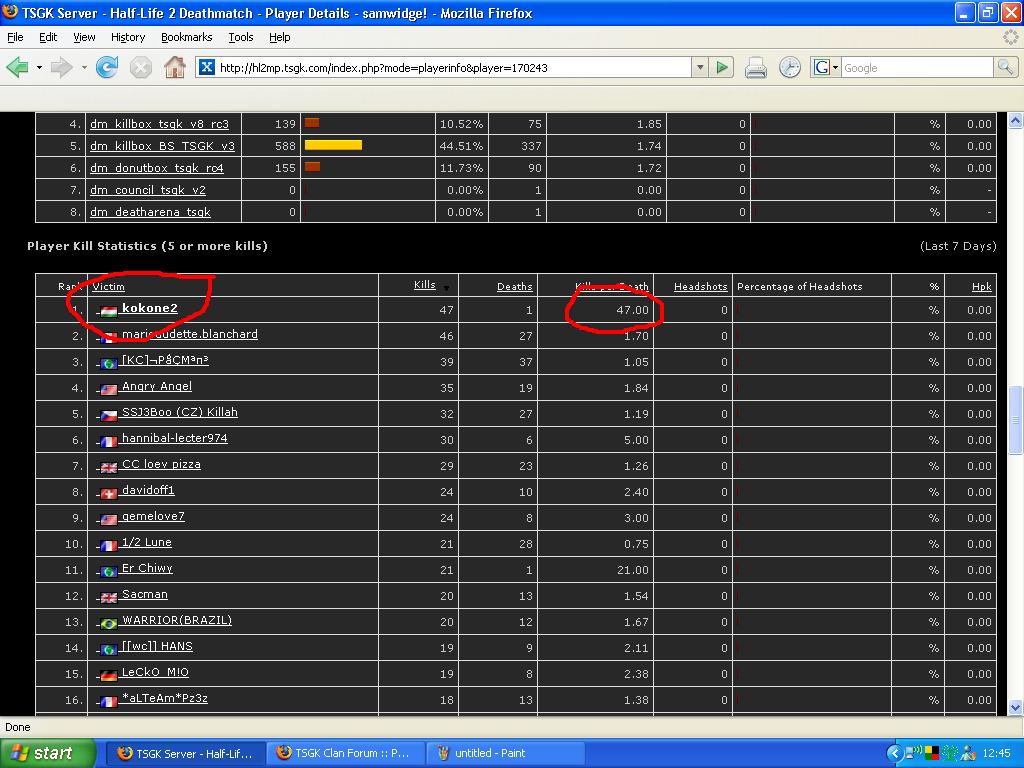Click the Reload page icon
The width and height of the screenshot is (1024, 768).
click(x=107, y=68)
